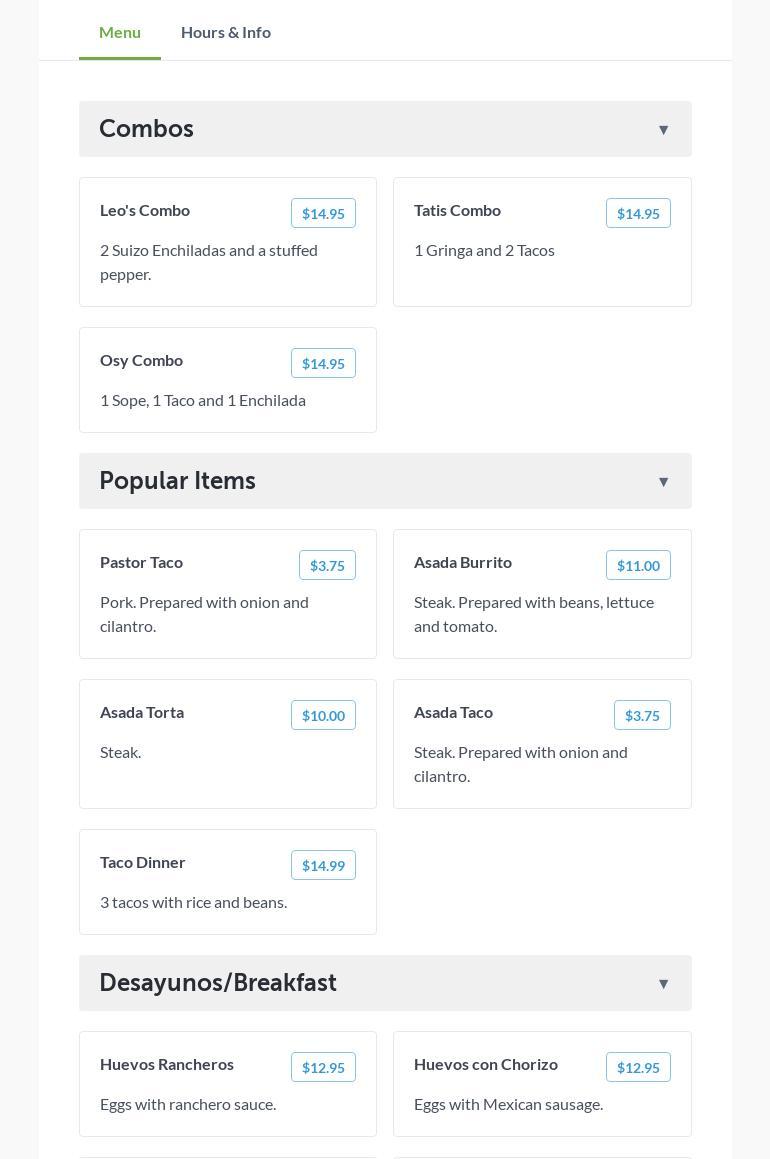Click the Popular Items section header

(x=178, y=481)
